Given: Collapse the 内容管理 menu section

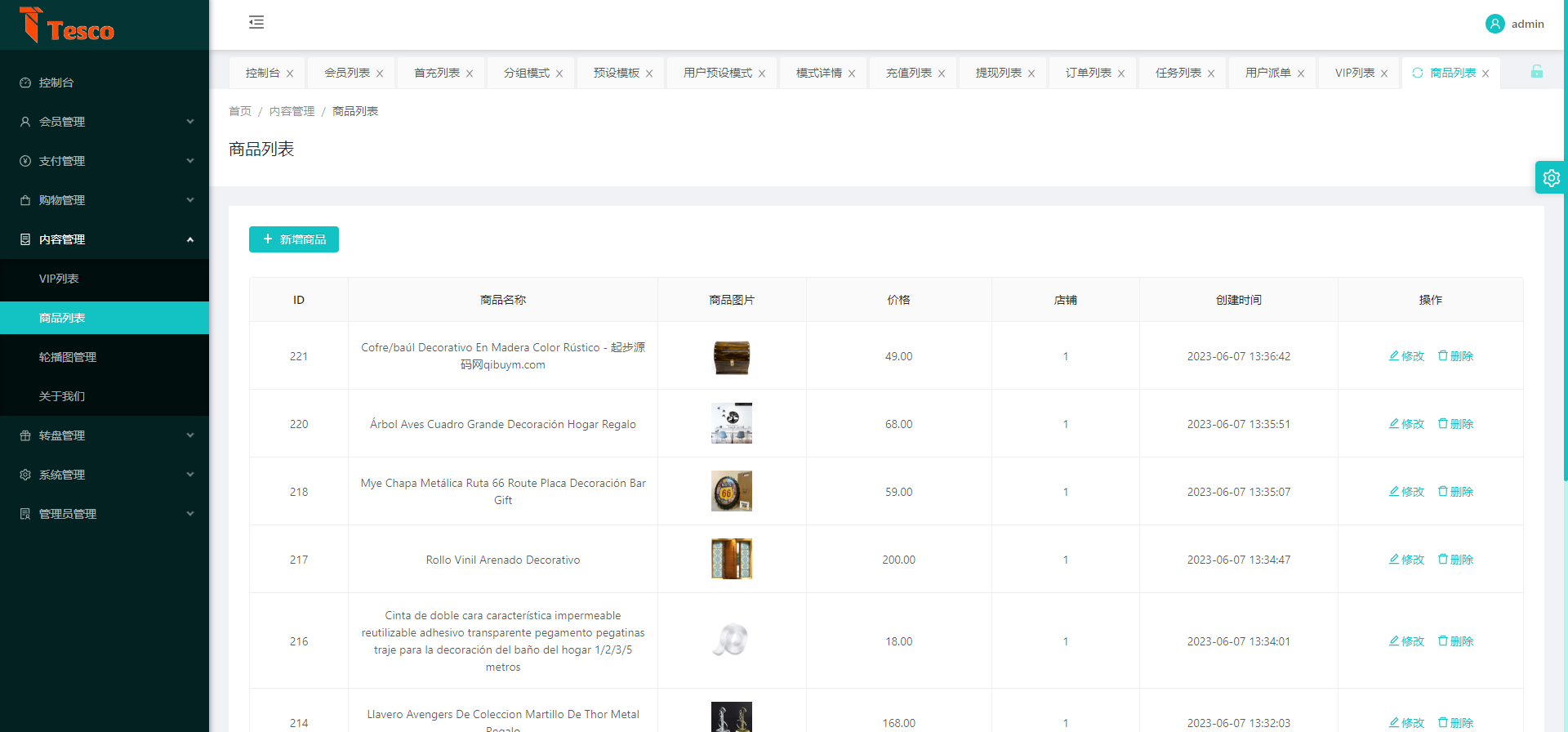Looking at the screenshot, I should (x=105, y=239).
